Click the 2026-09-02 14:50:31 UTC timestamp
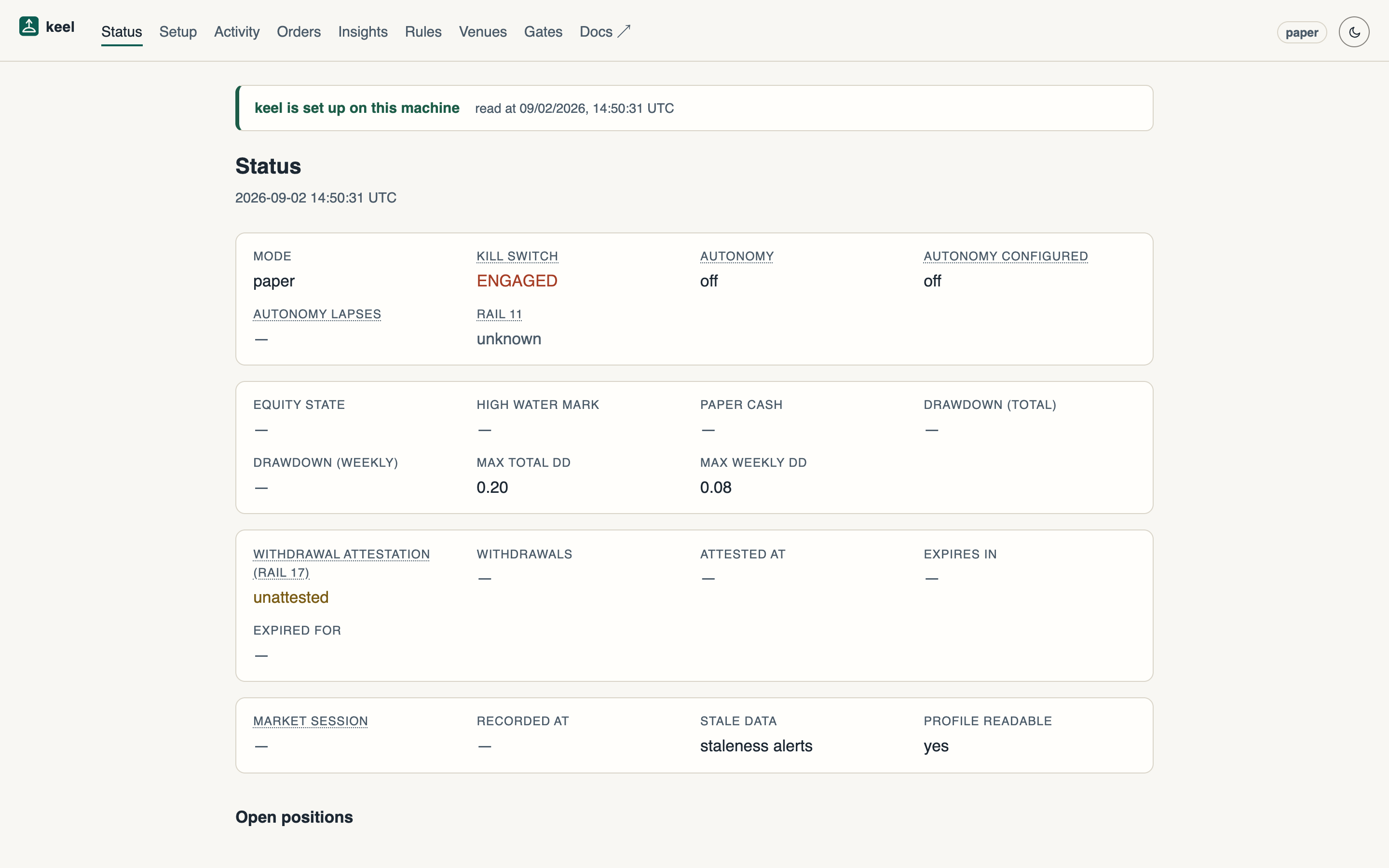Screen dimensions: 1389x868 tap(316, 198)
